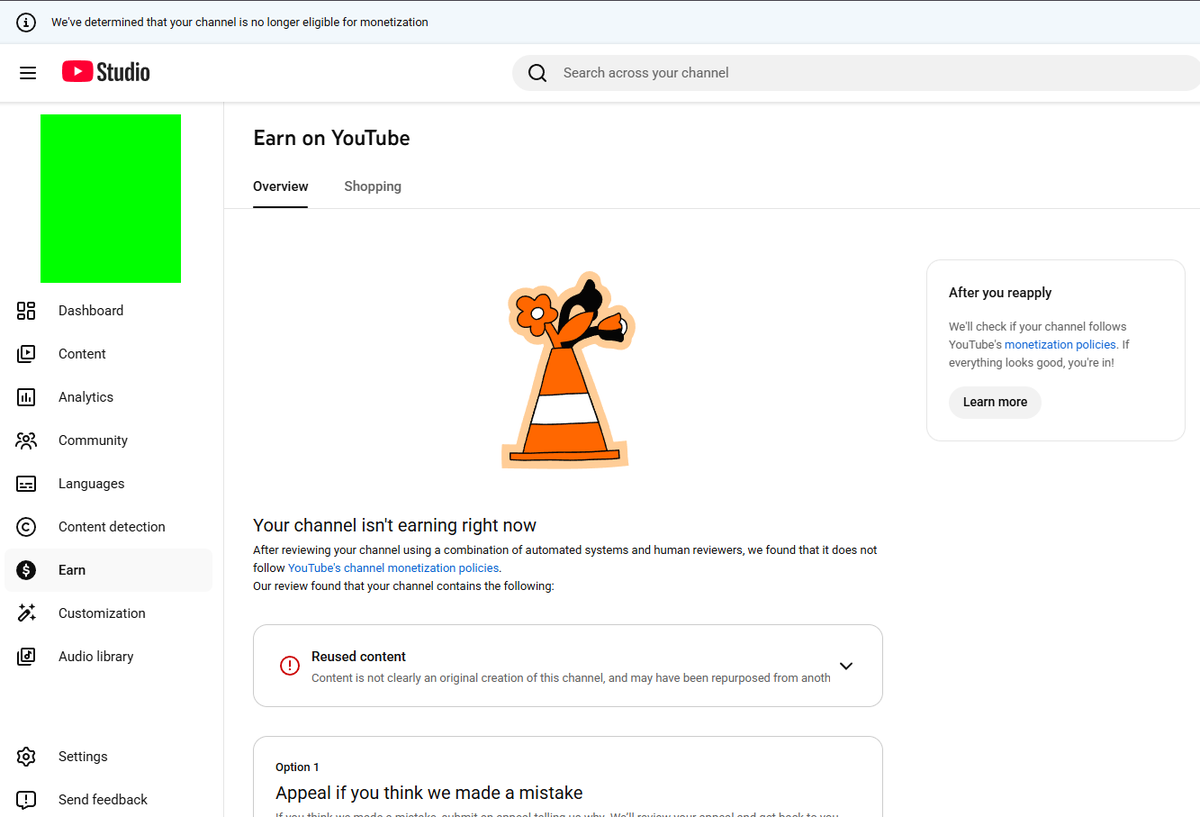The height and width of the screenshot is (817, 1200).
Task: Click the green channel avatar thumbnail
Action: pyautogui.click(x=110, y=198)
